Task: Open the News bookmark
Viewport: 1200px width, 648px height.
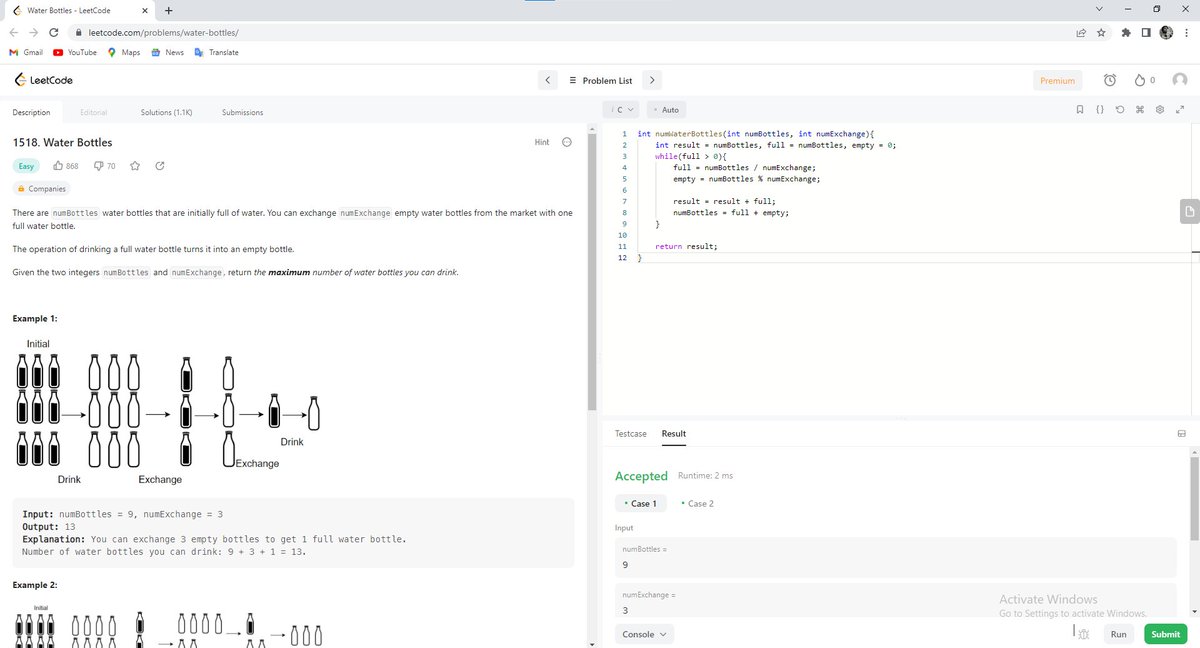Action: (x=167, y=52)
